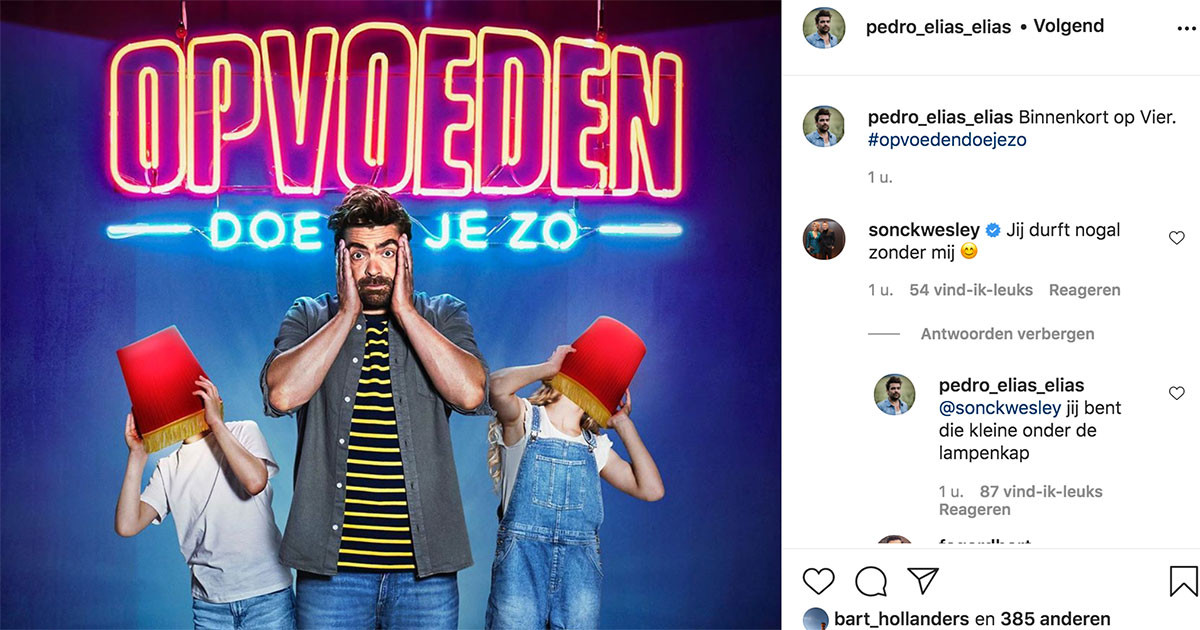The height and width of the screenshot is (630, 1200).
Task: Like the post with the heart icon
Action: pyautogui.click(x=818, y=581)
